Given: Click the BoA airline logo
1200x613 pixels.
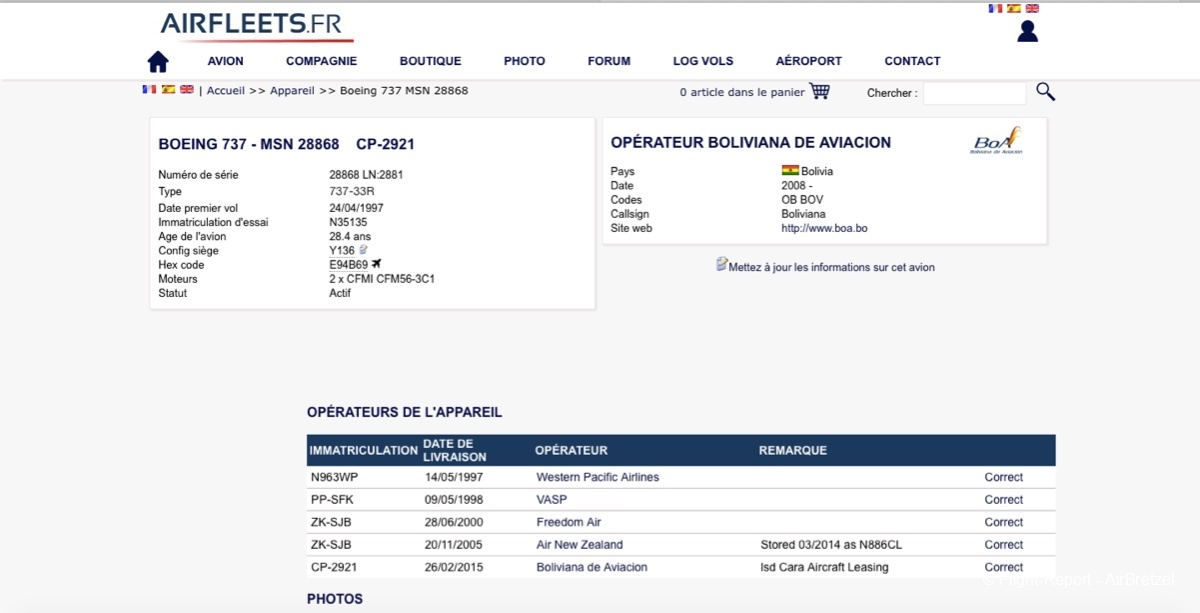Looking at the screenshot, I should [x=996, y=141].
